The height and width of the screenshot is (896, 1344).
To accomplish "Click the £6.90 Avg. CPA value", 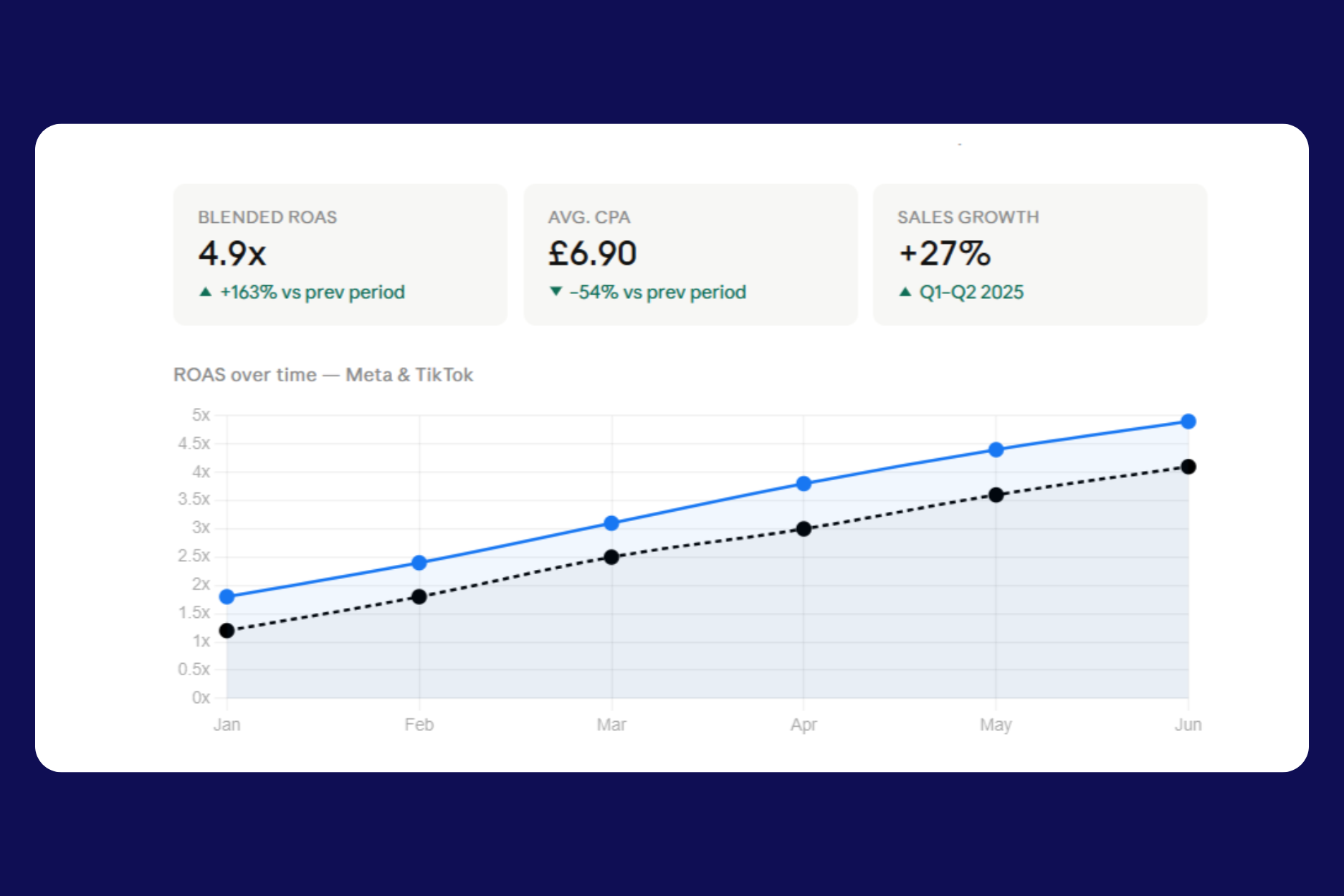I will click(592, 254).
